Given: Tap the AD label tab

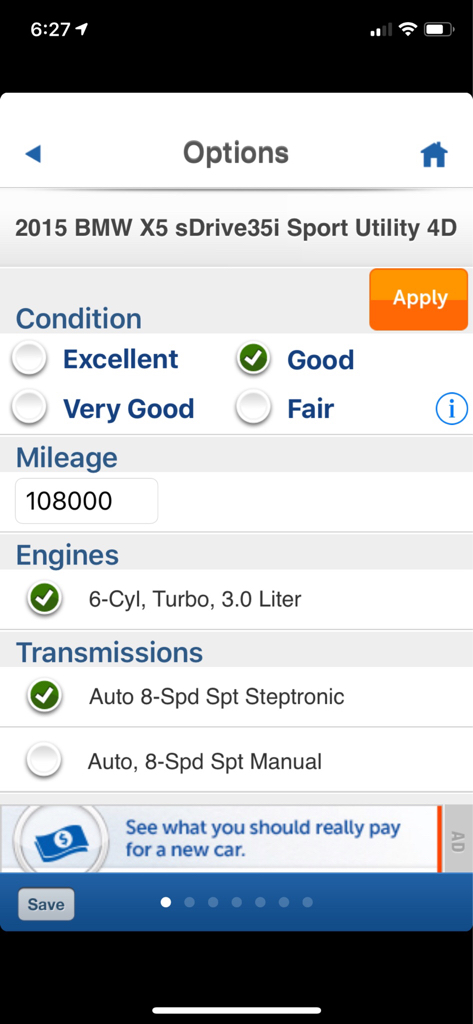Looking at the screenshot, I should (x=457, y=840).
